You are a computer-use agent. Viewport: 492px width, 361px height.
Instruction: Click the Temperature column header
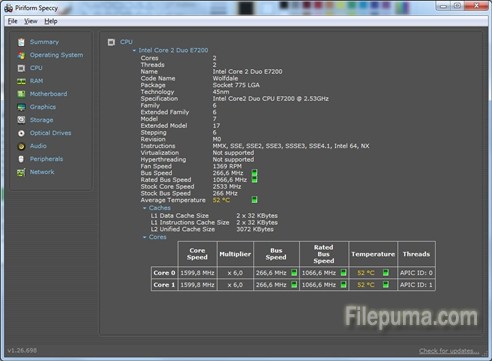point(373,254)
